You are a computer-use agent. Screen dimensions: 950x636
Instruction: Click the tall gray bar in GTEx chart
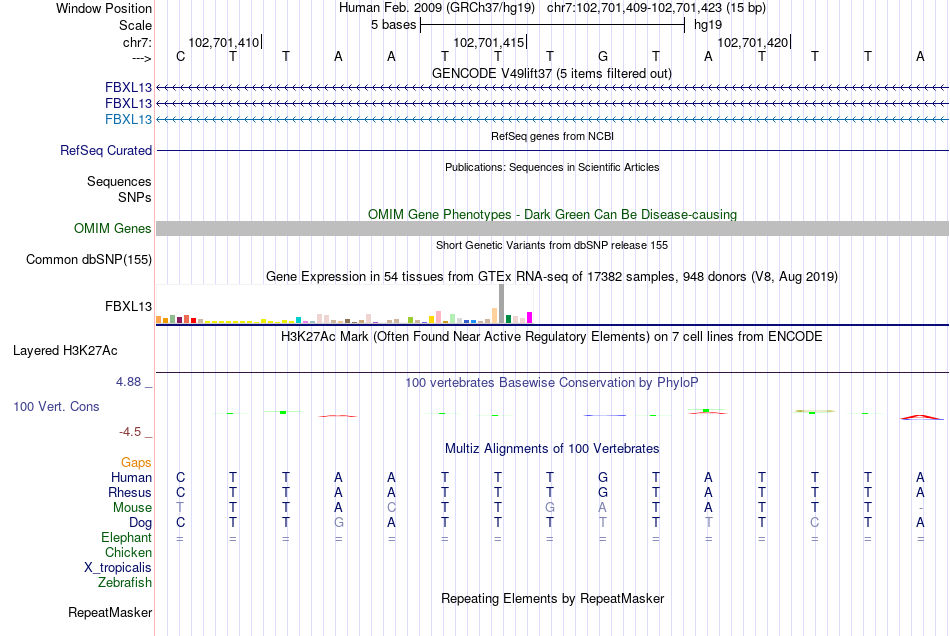click(x=501, y=303)
